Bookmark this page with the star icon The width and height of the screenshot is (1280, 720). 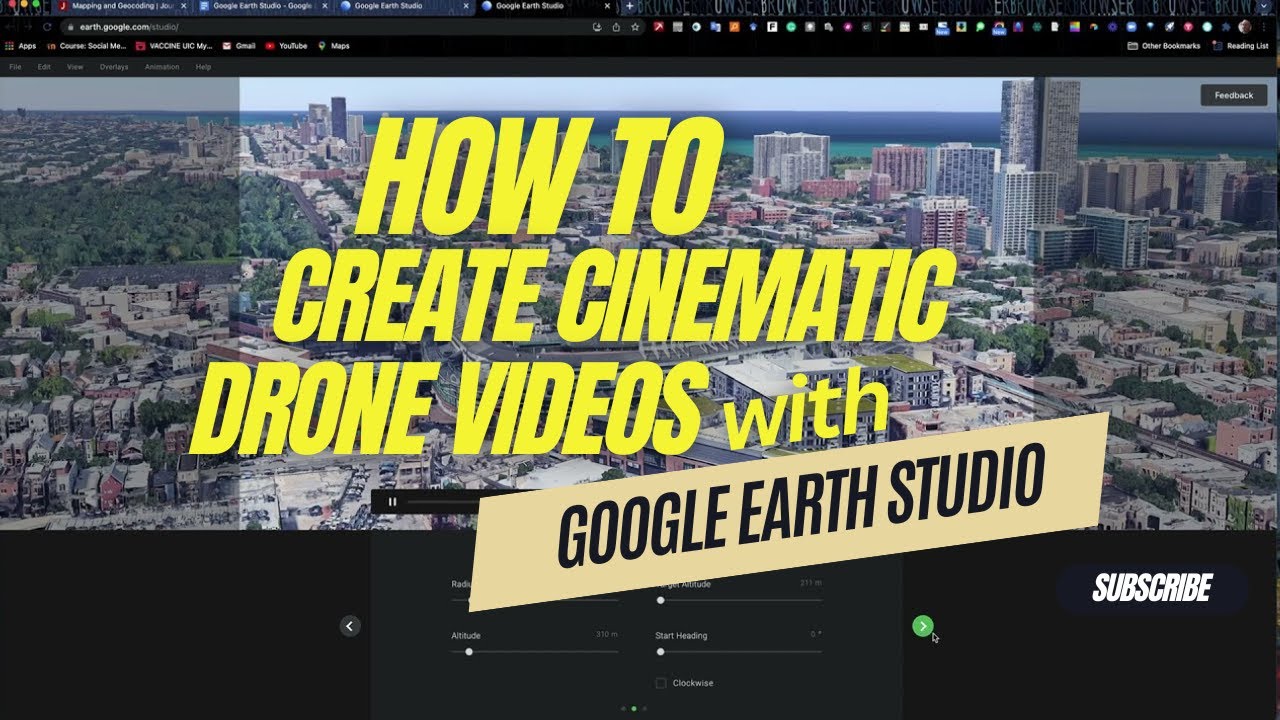636,27
